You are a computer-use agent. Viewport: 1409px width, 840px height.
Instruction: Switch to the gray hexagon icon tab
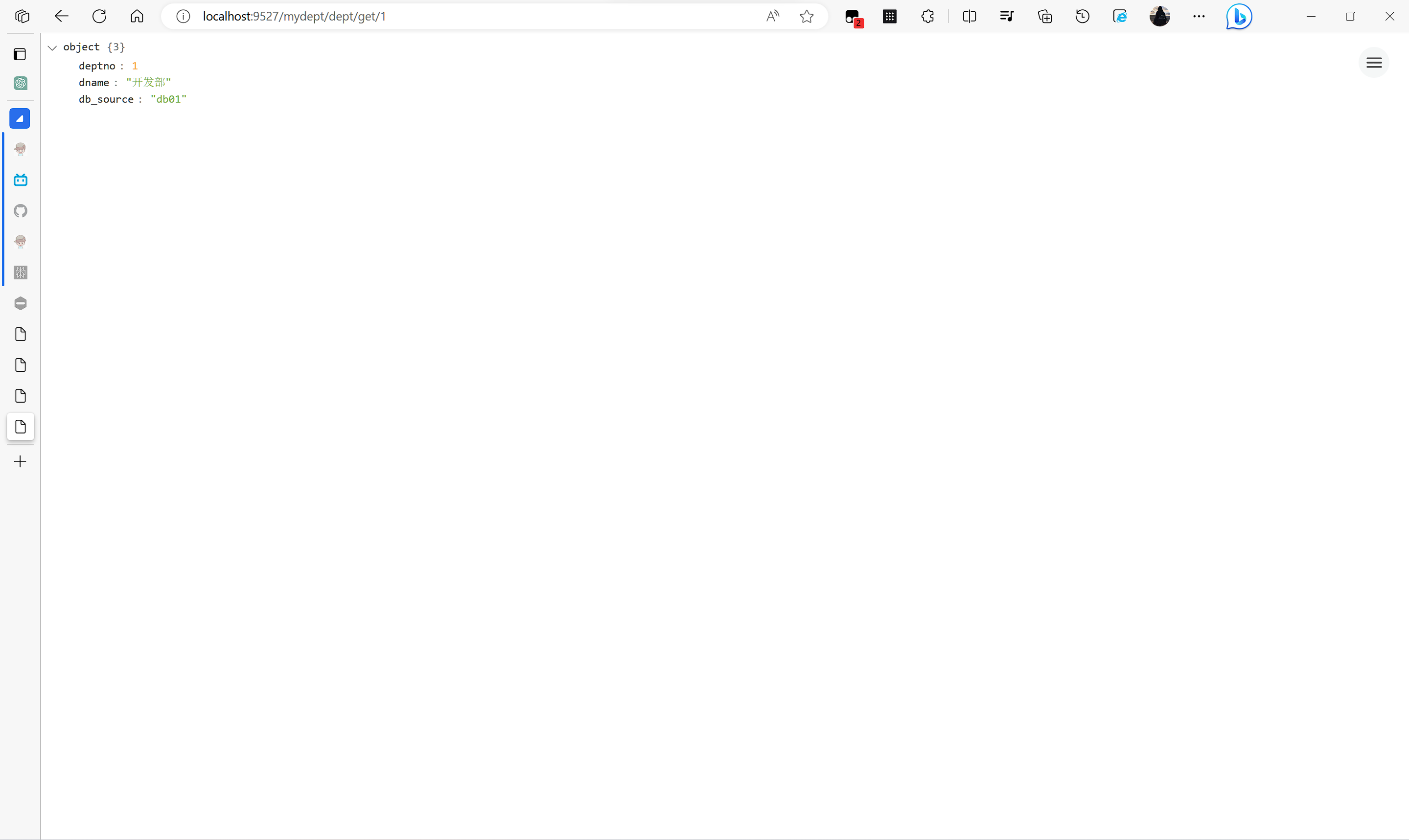tap(21, 303)
